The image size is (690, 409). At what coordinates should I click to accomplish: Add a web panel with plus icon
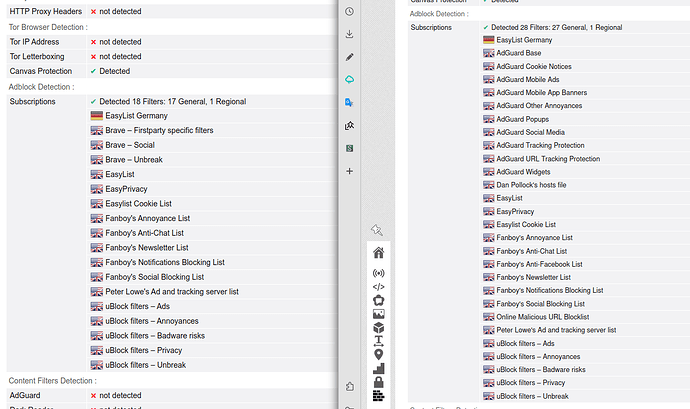pos(349,171)
